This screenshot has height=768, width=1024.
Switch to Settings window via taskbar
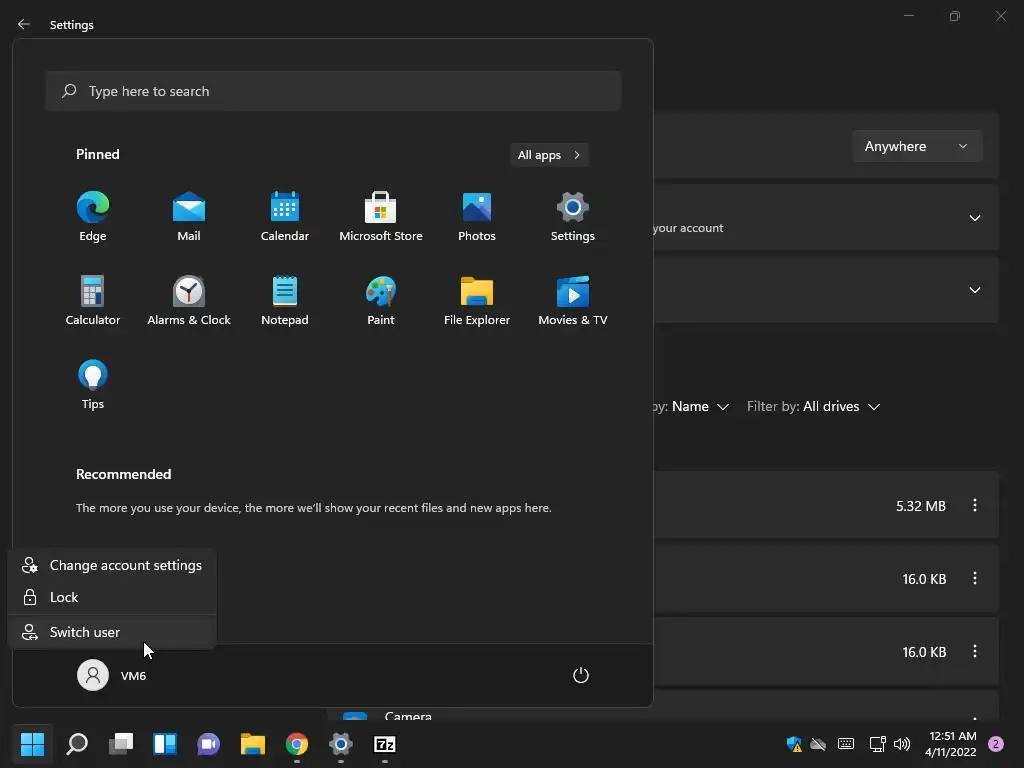coord(340,744)
